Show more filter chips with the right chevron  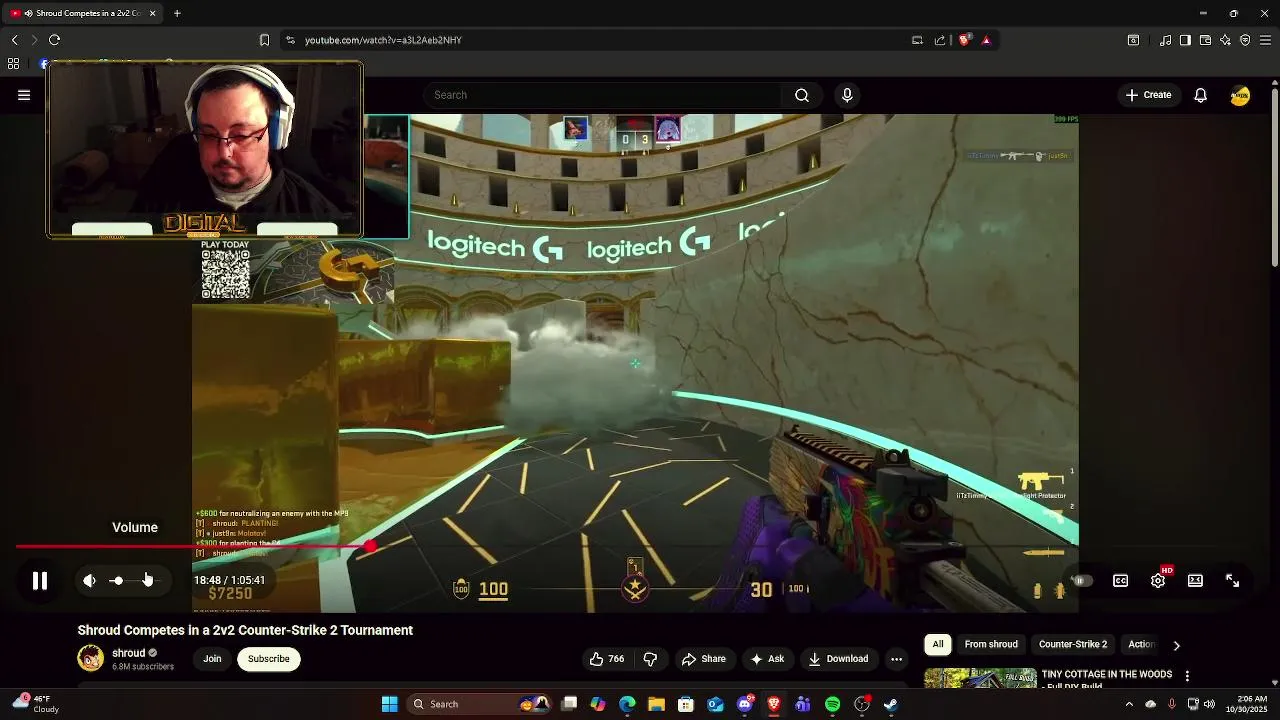[x=1176, y=645]
